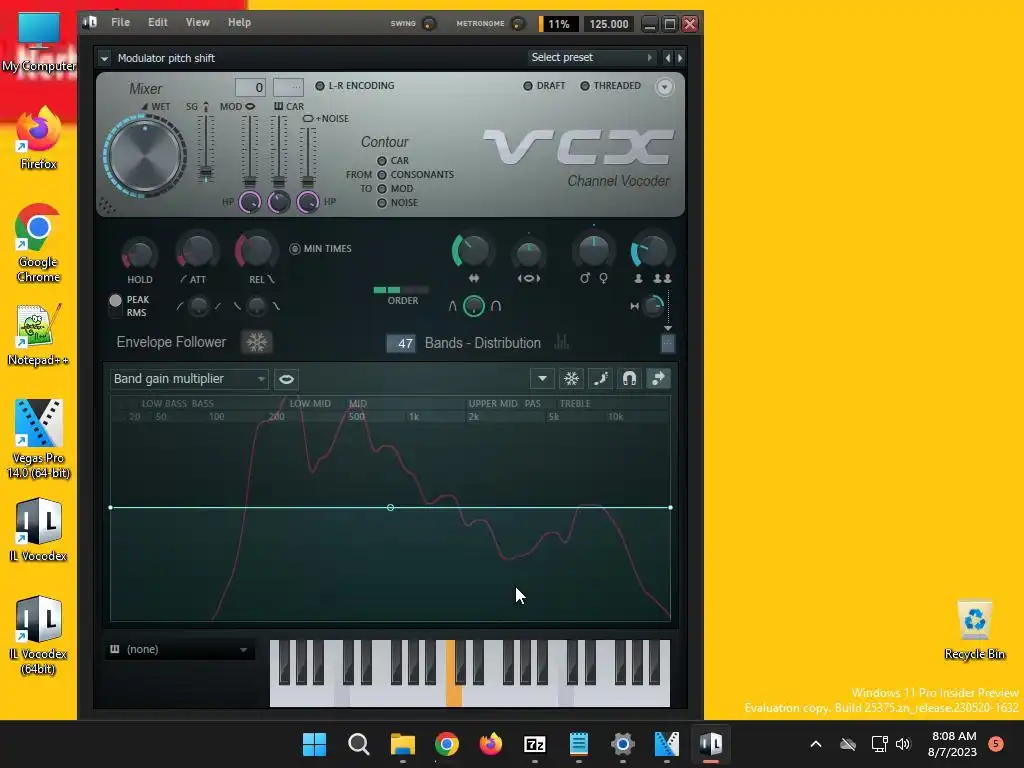Adjust the Swing knob
1024x768 pixels.
click(429, 24)
